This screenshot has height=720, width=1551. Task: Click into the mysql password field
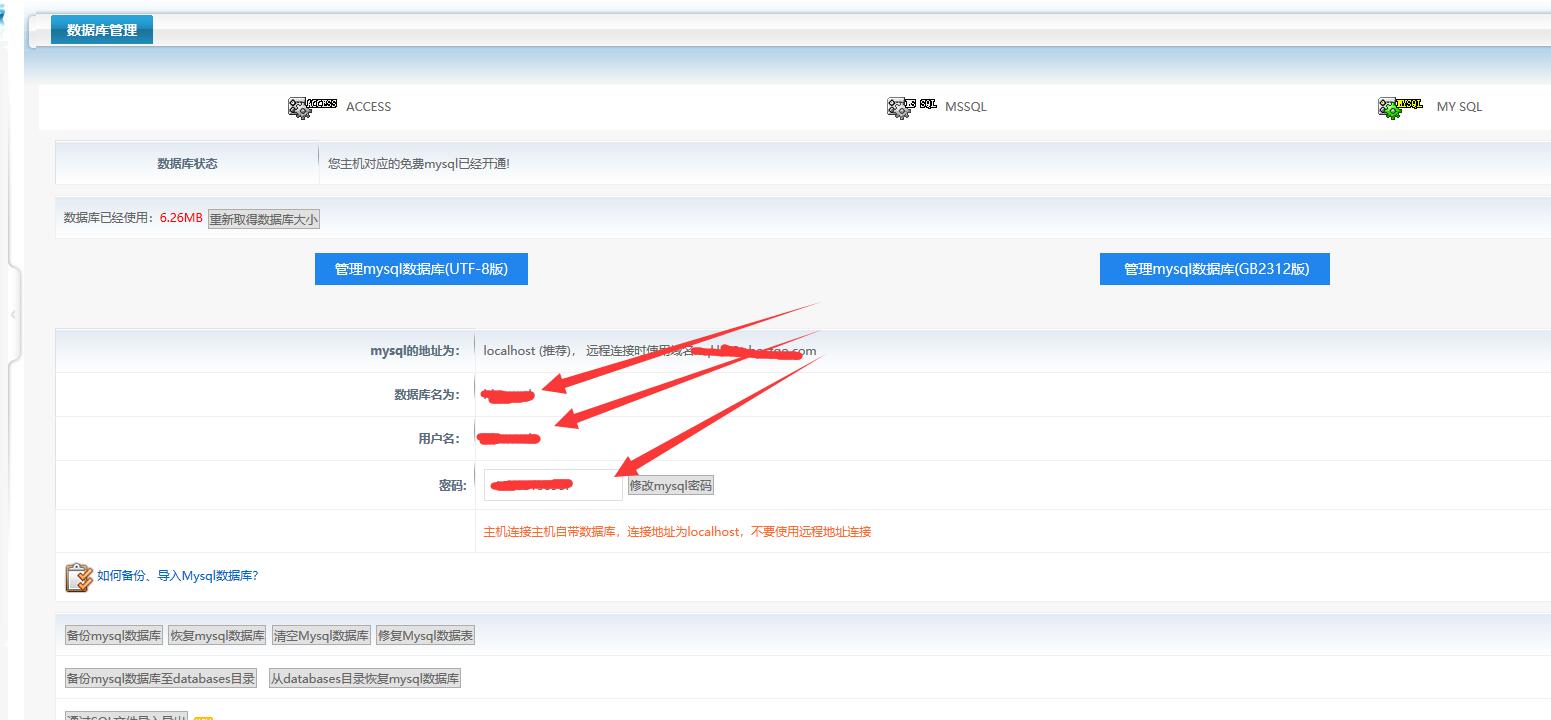553,485
